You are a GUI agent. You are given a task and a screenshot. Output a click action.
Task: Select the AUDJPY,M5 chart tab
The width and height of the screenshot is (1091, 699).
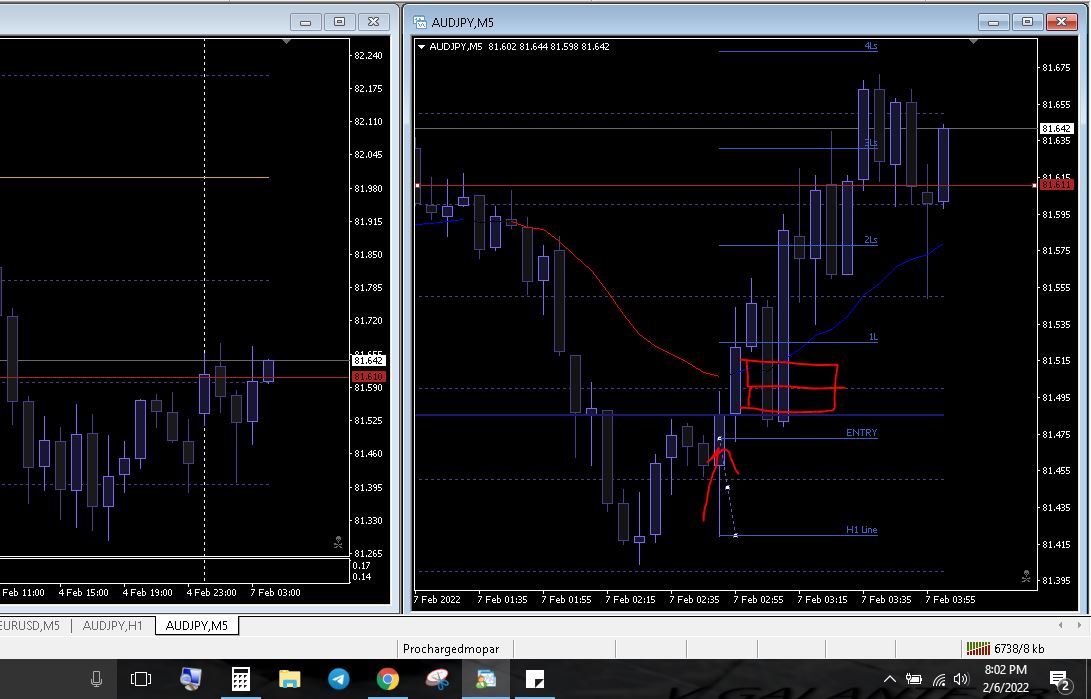tap(197, 625)
